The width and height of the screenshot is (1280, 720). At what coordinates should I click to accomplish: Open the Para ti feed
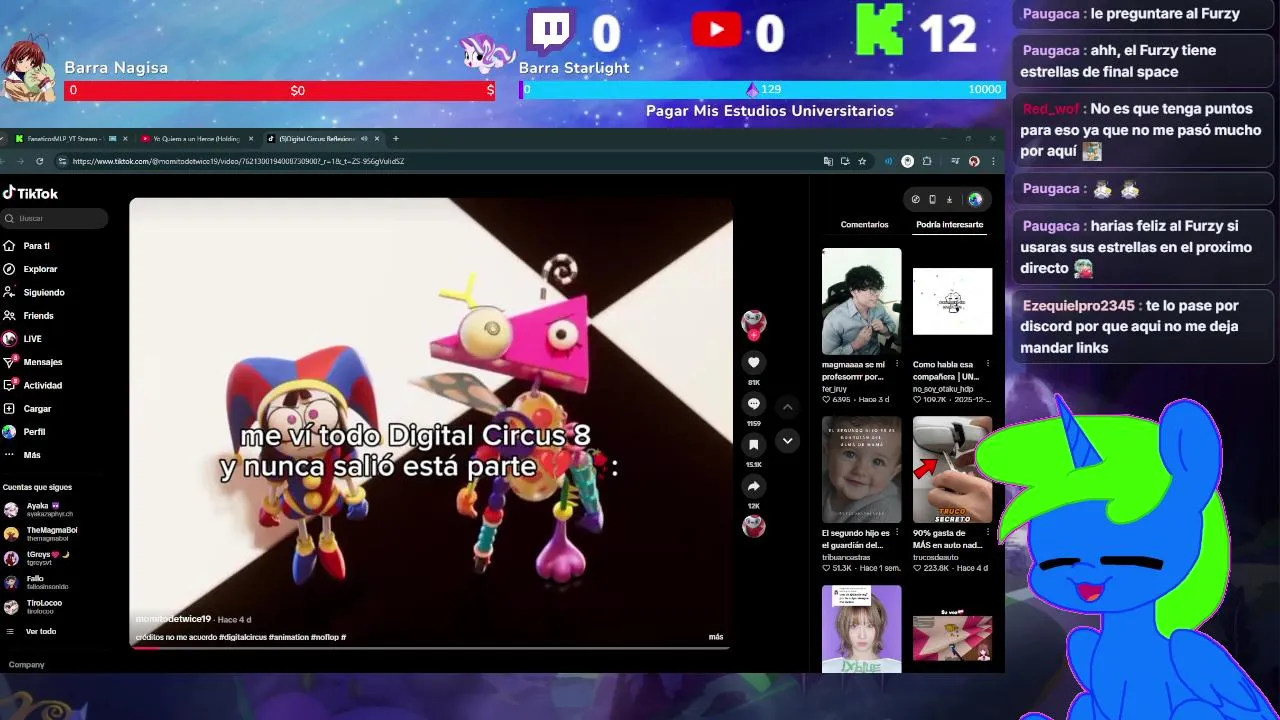point(27,246)
